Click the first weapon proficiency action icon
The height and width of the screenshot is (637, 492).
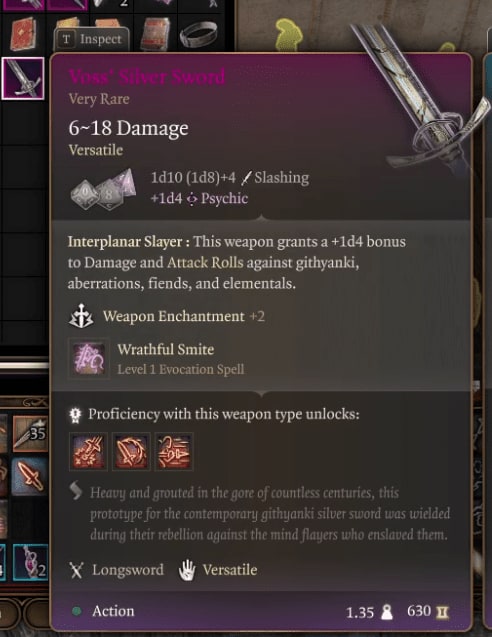point(89,451)
